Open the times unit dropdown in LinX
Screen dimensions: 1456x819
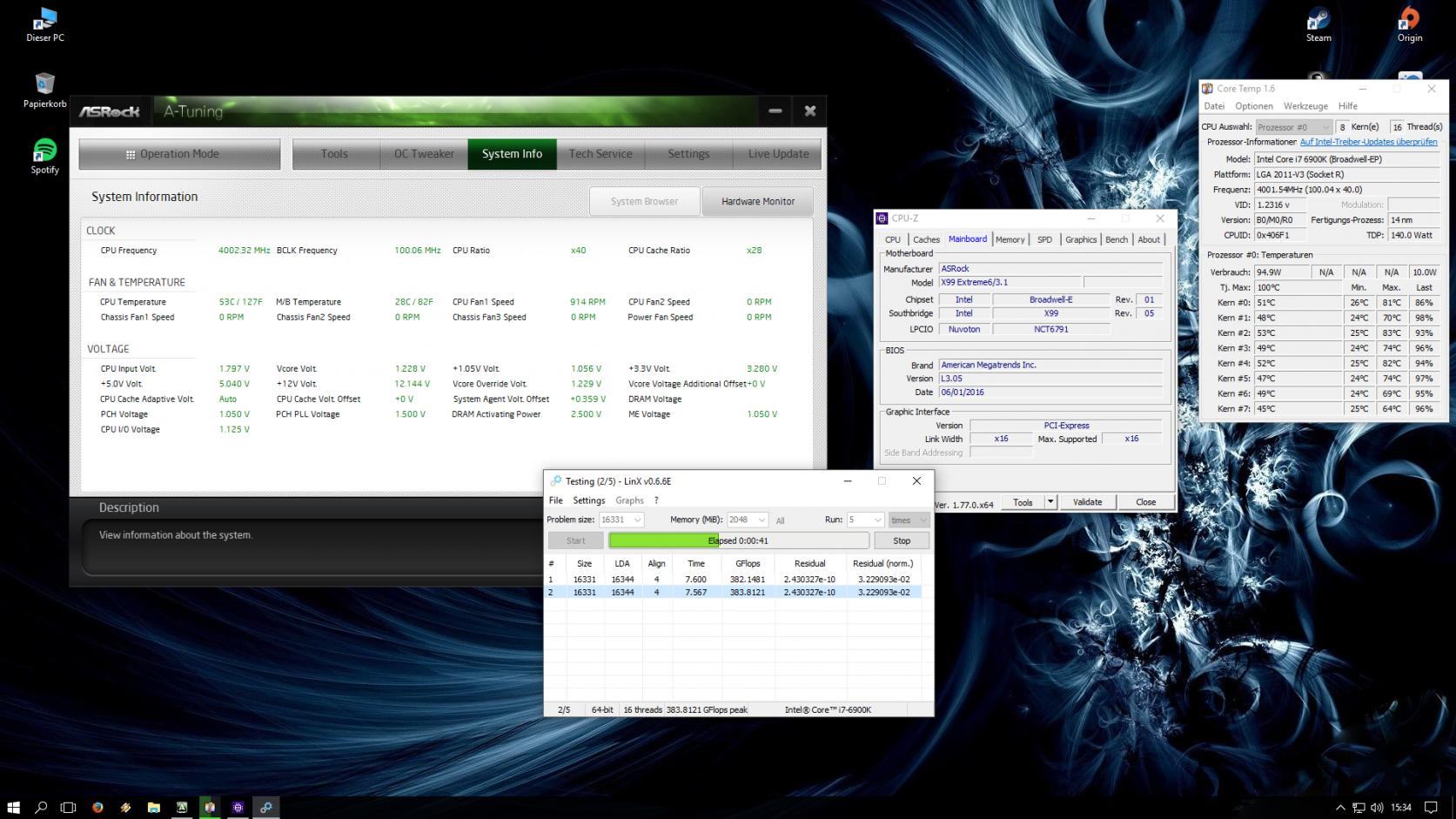909,520
